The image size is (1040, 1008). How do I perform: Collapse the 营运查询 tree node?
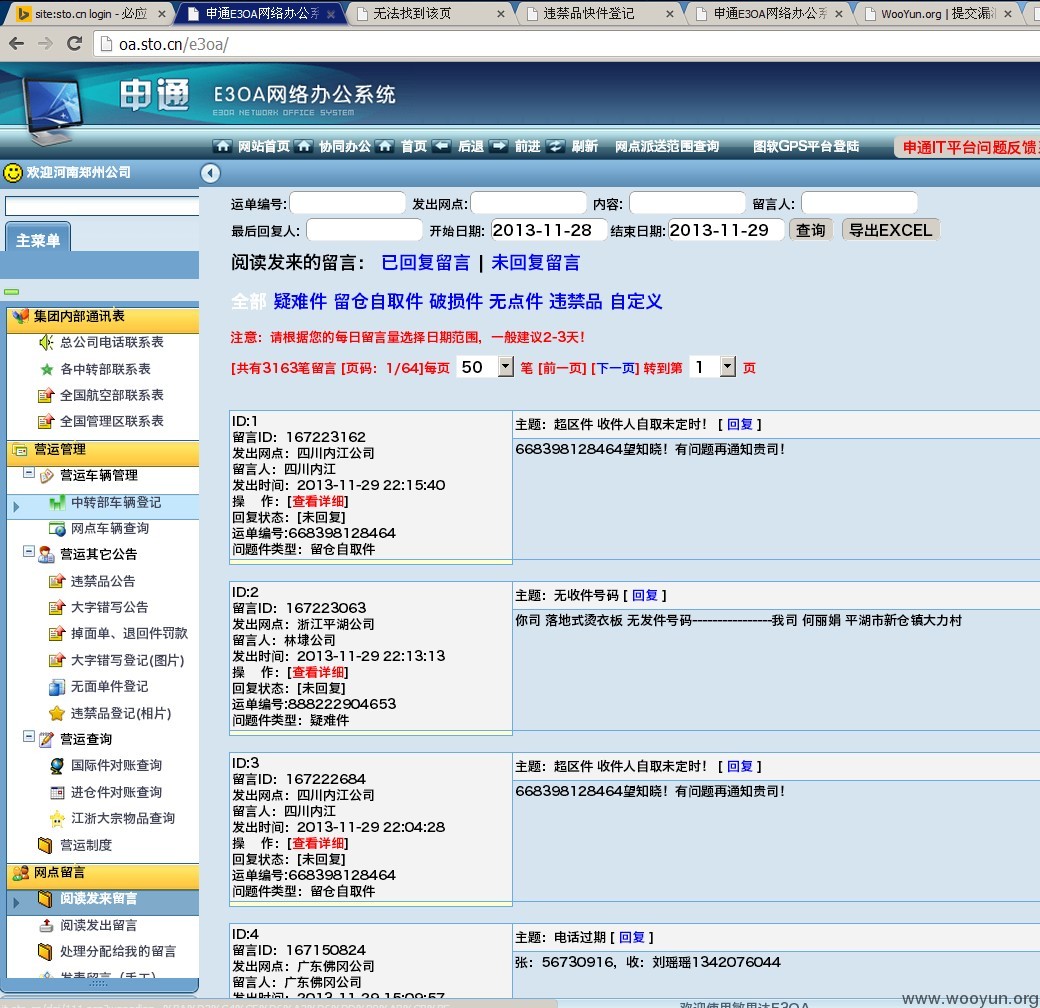click(x=29, y=736)
